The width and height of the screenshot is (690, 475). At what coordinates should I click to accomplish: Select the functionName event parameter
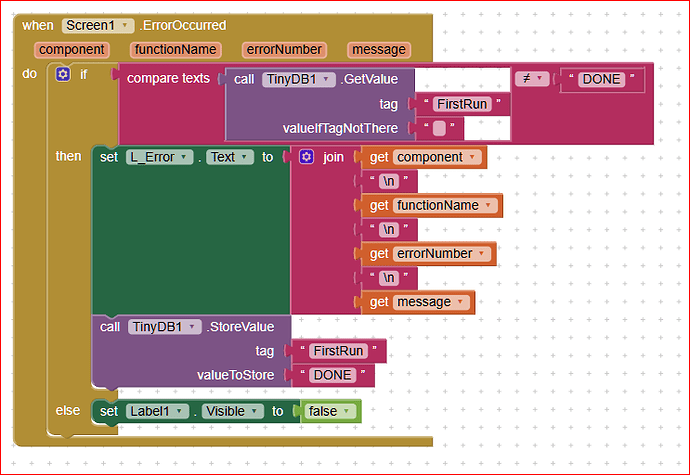(173, 49)
